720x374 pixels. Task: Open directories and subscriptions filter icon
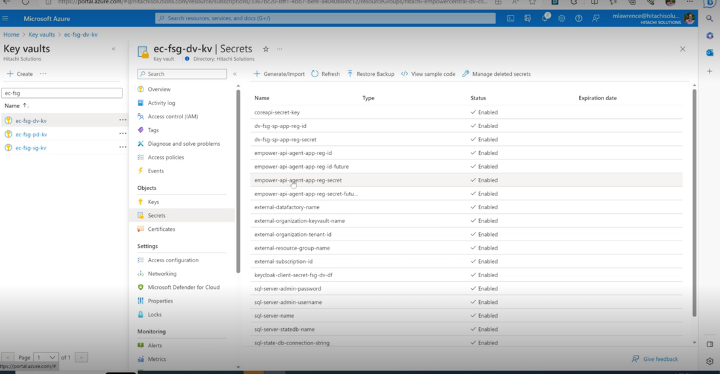pyautogui.click(x=527, y=18)
